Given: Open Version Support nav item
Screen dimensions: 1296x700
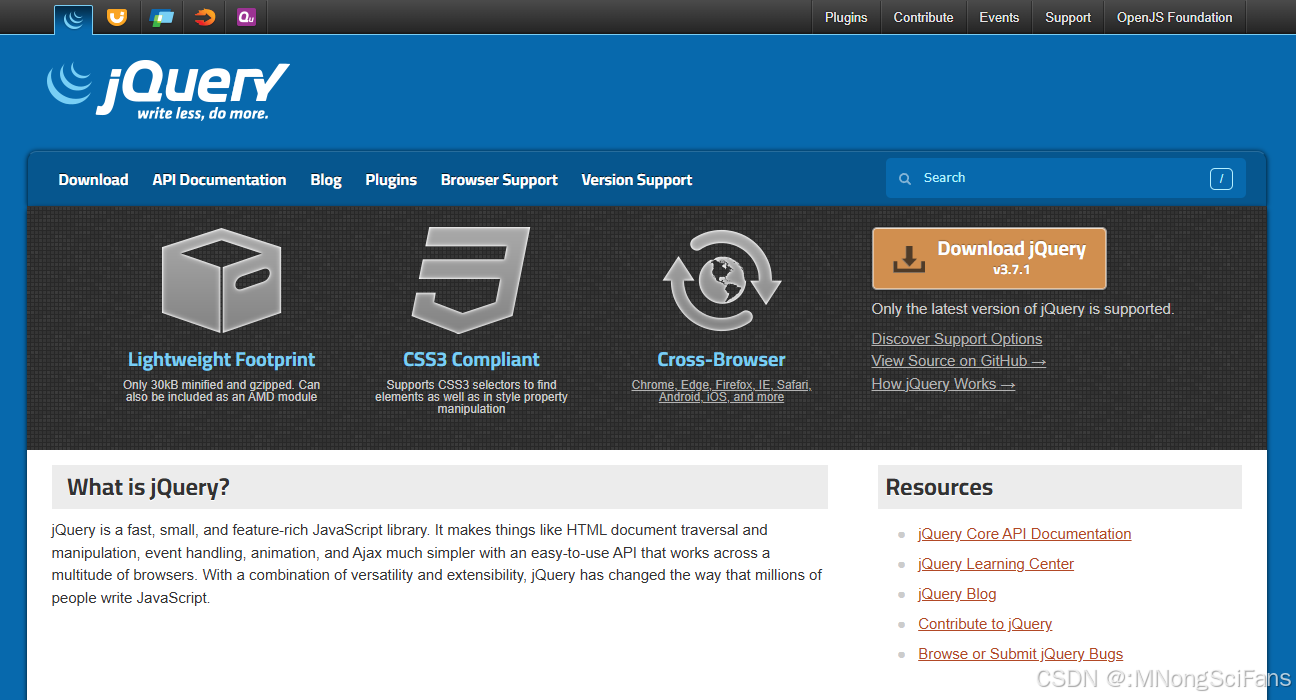Looking at the screenshot, I should coord(636,180).
